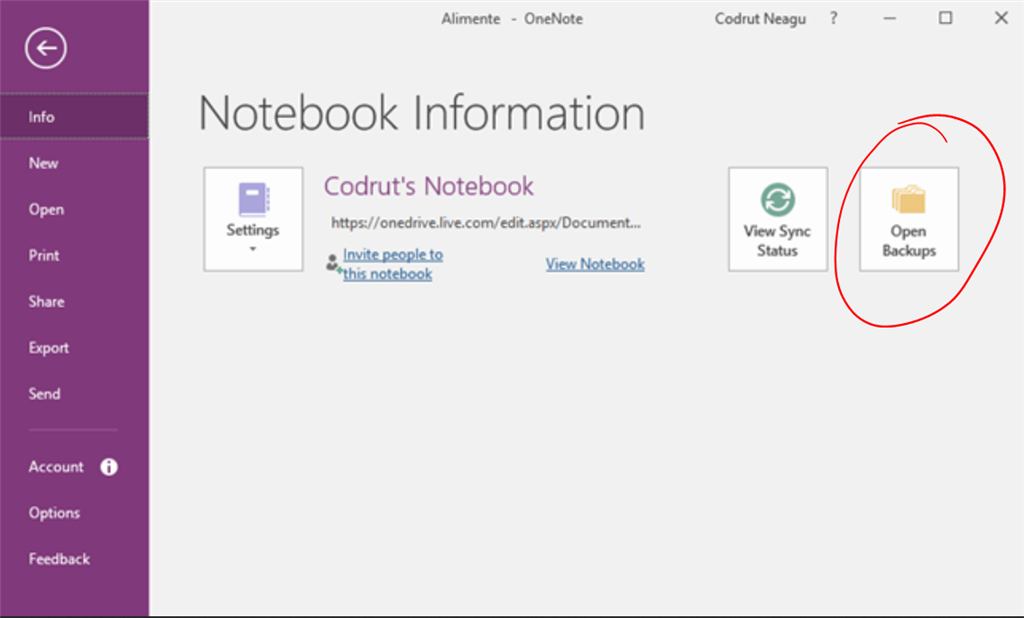1024x618 pixels.
Task: Click the Codrut's Notebook title
Action: (428, 186)
